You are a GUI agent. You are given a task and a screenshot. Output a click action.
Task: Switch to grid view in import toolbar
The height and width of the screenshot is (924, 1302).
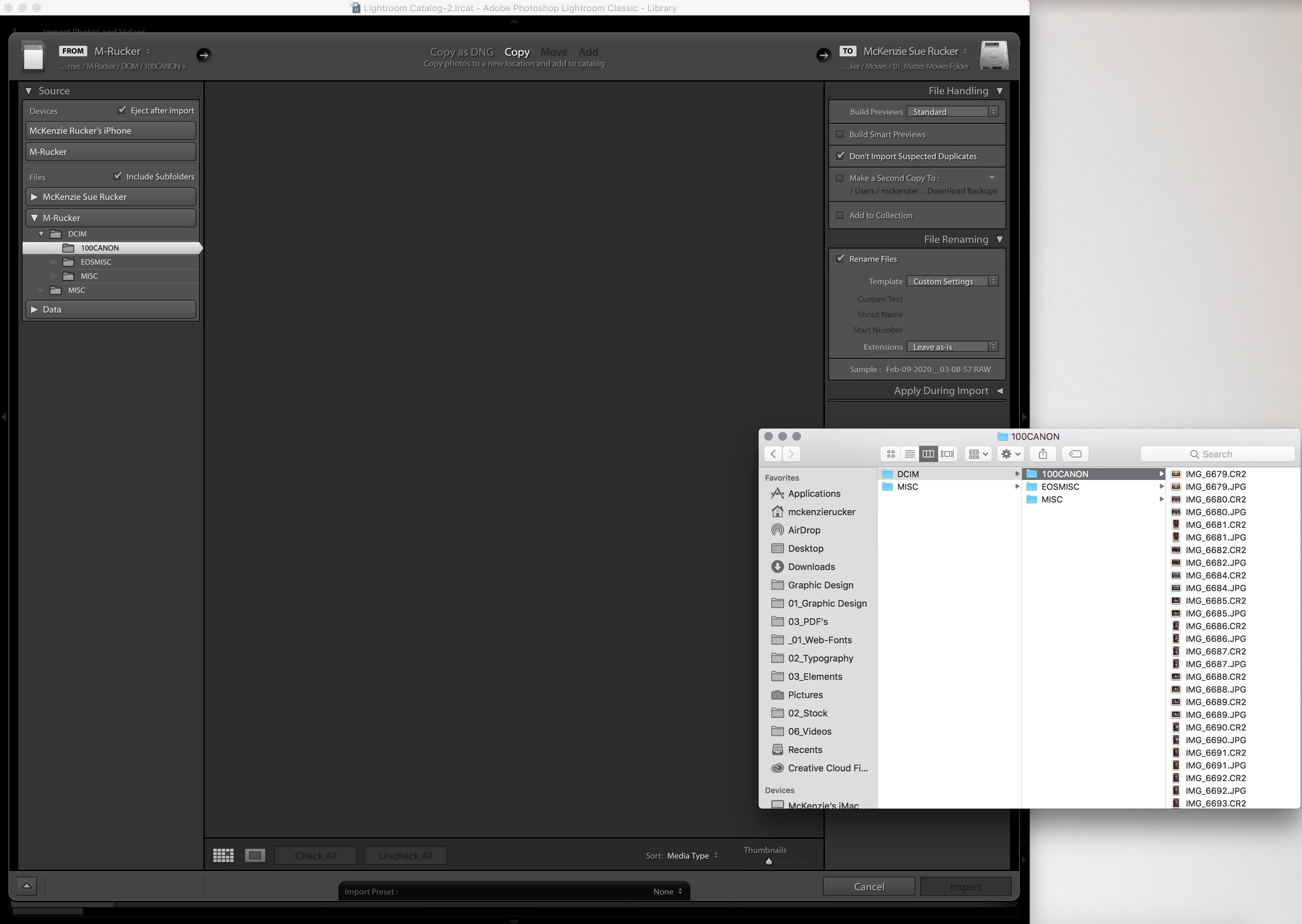tap(223, 855)
